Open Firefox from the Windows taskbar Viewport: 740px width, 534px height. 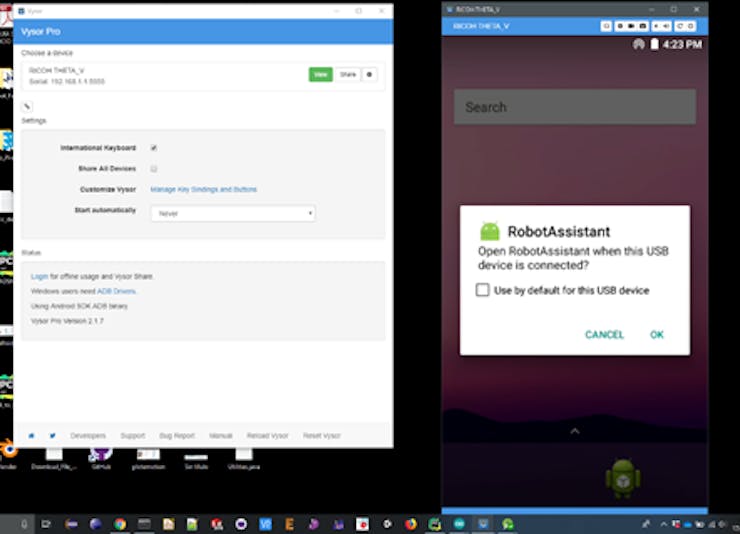[411, 524]
